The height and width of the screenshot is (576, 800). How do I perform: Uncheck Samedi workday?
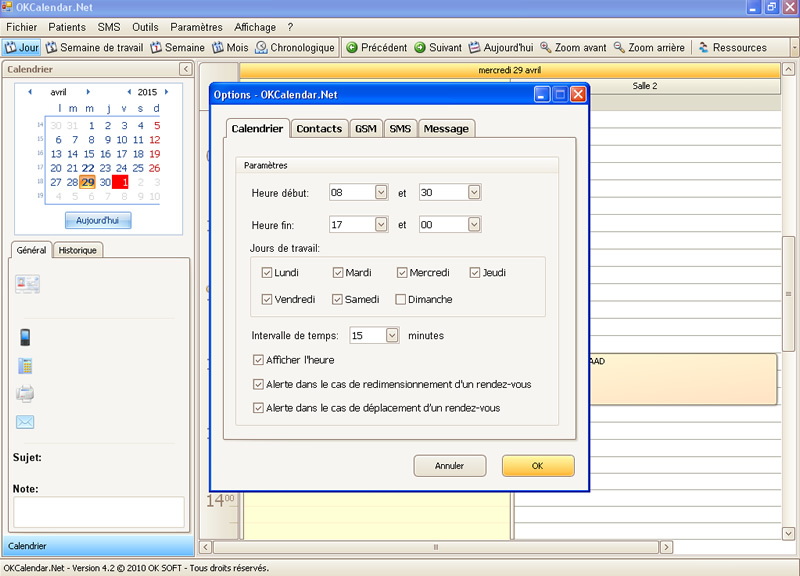point(337,299)
